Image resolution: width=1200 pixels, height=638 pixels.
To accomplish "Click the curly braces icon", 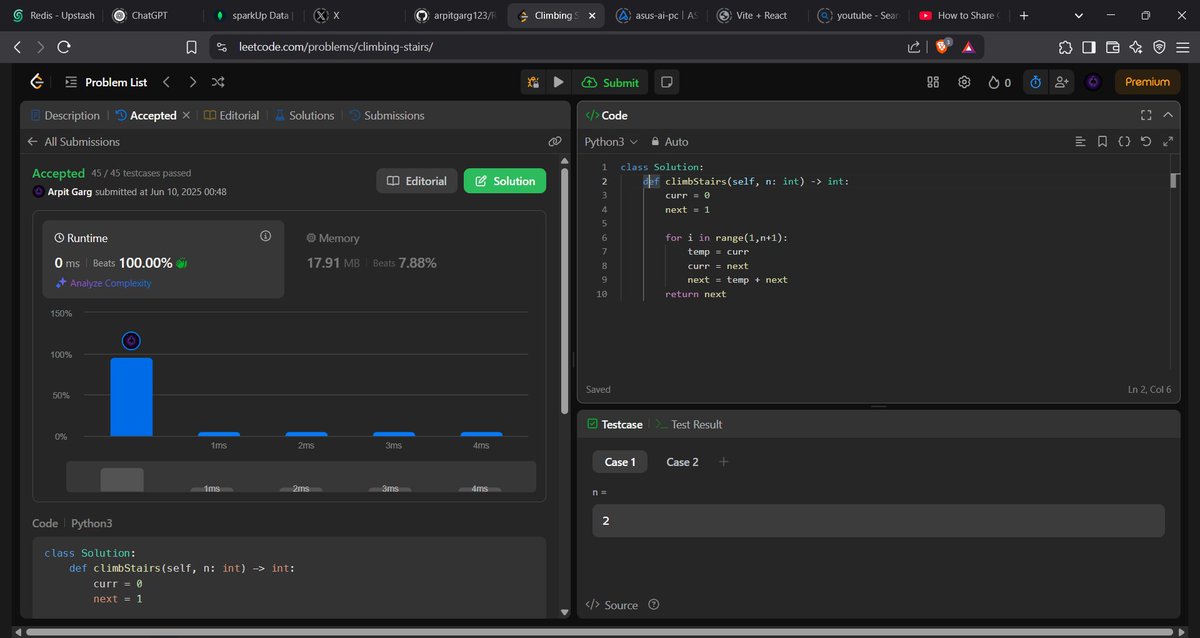I will coord(1124,142).
